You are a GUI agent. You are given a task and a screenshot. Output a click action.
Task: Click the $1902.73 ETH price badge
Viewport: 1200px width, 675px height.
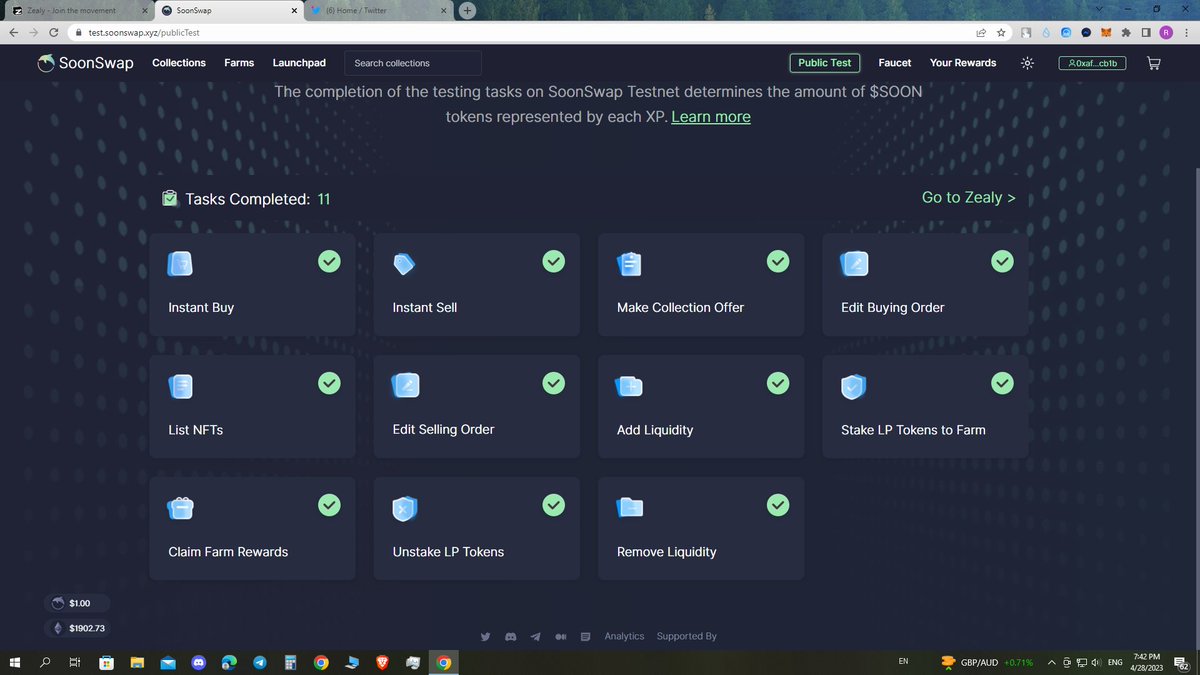77,629
